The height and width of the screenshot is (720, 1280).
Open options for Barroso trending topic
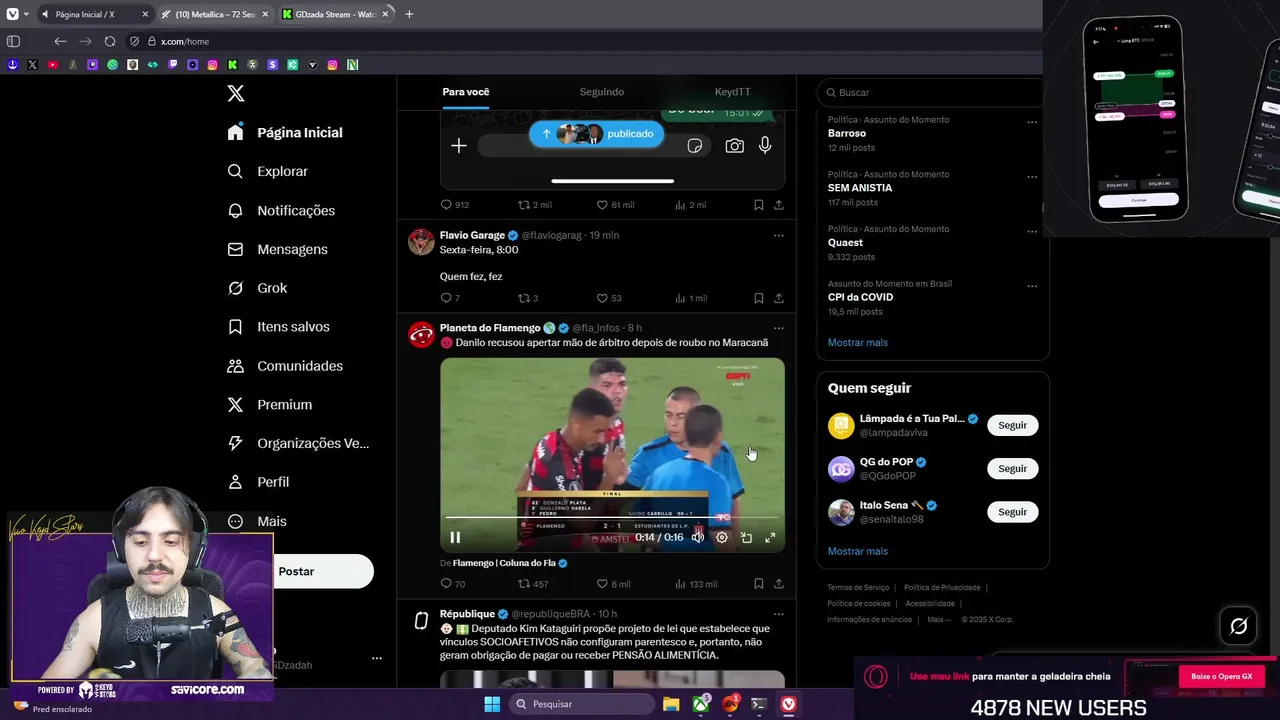pos(1032,123)
